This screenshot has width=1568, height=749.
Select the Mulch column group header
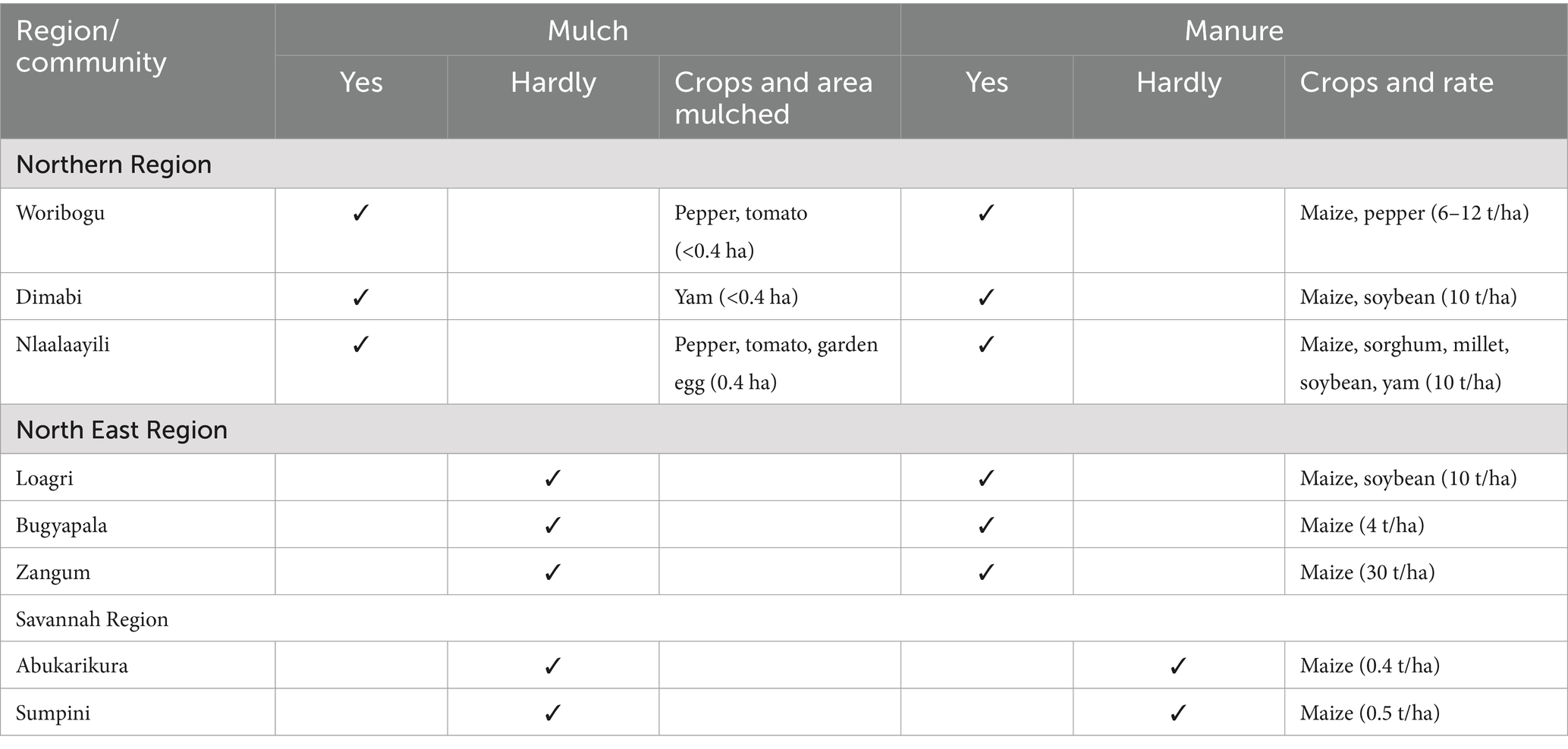point(587,30)
